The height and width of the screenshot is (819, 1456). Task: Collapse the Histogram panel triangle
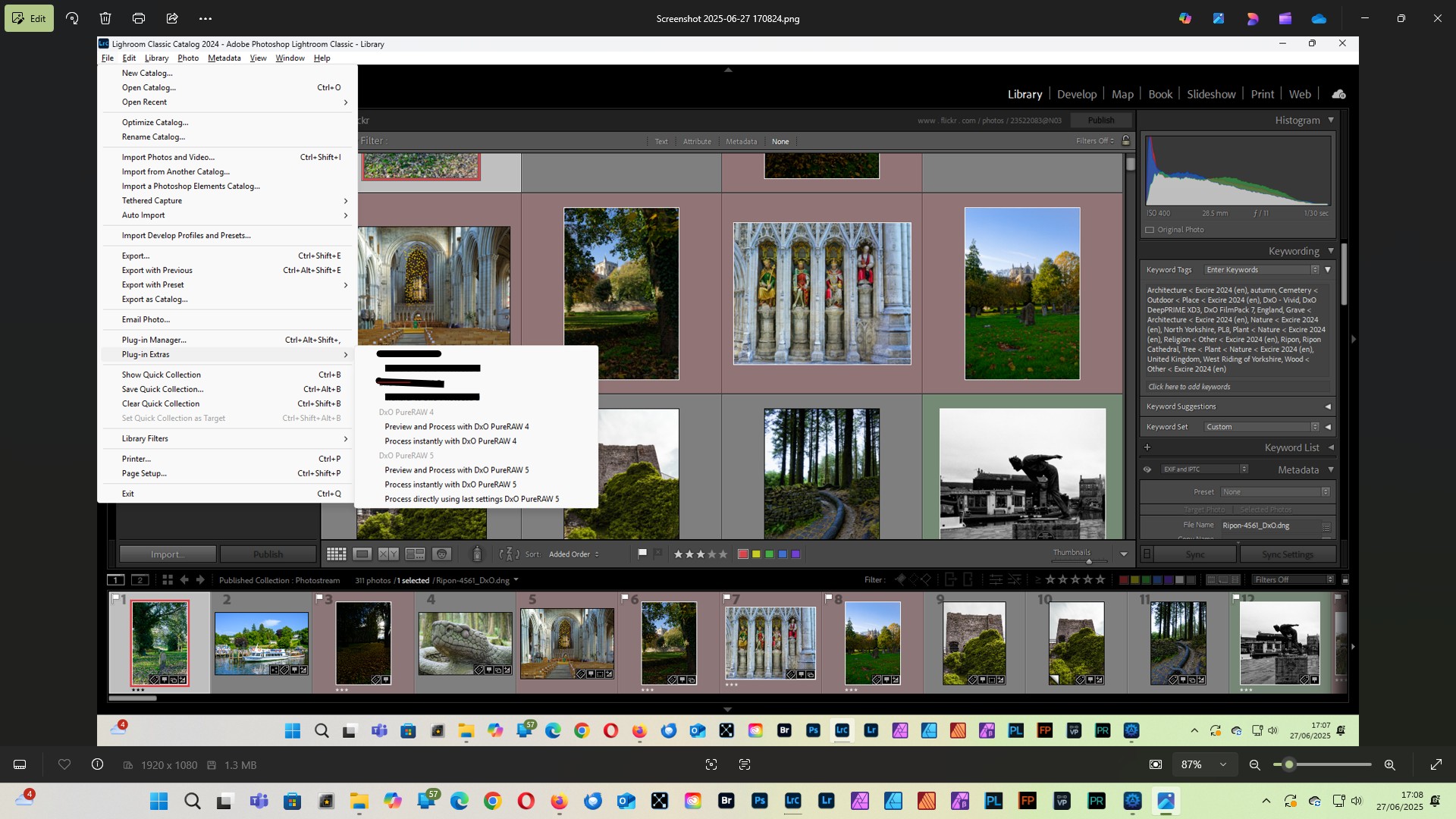click(x=1331, y=120)
